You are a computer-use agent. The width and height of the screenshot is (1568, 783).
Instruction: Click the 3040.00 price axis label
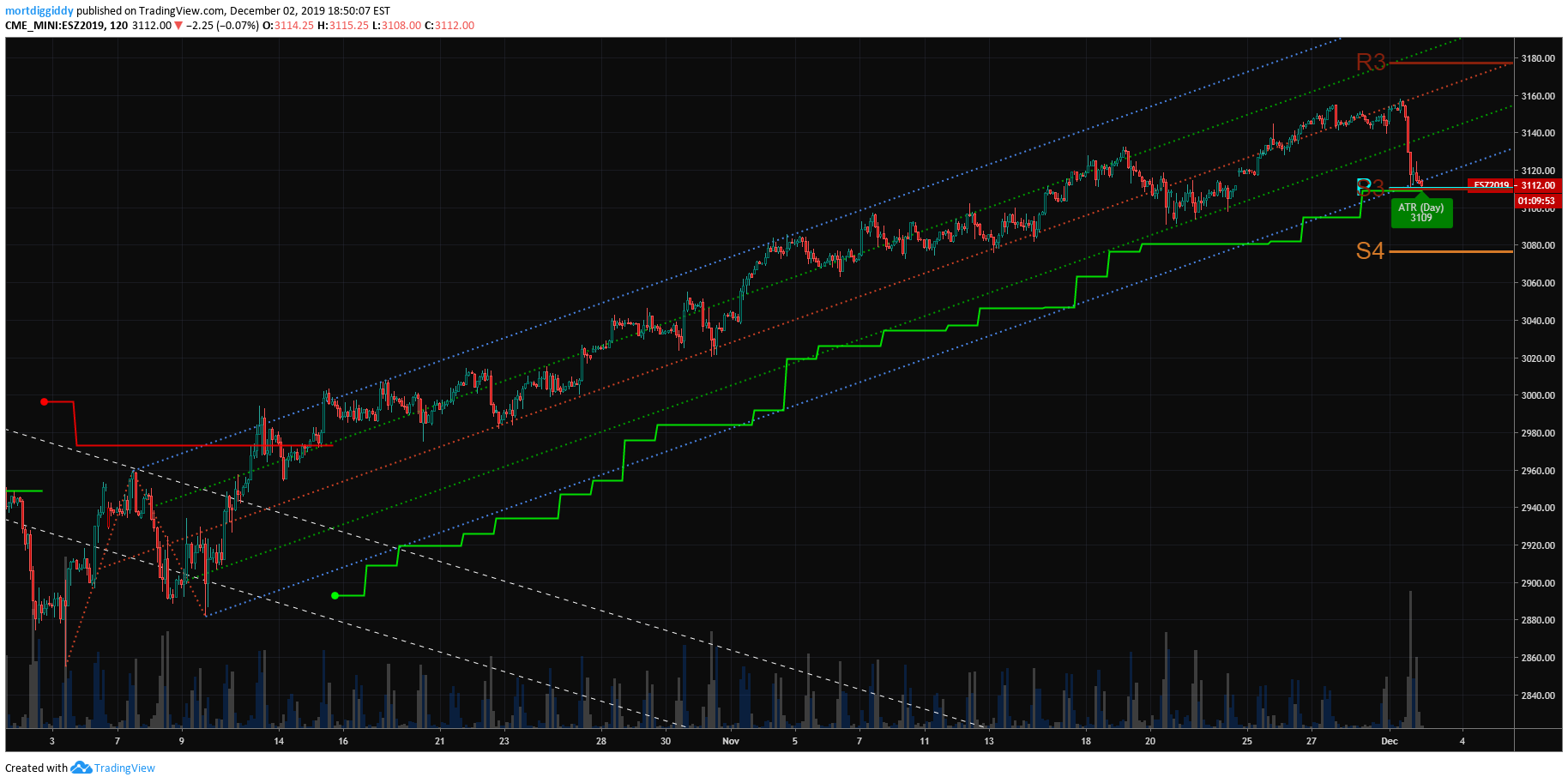coord(1538,321)
